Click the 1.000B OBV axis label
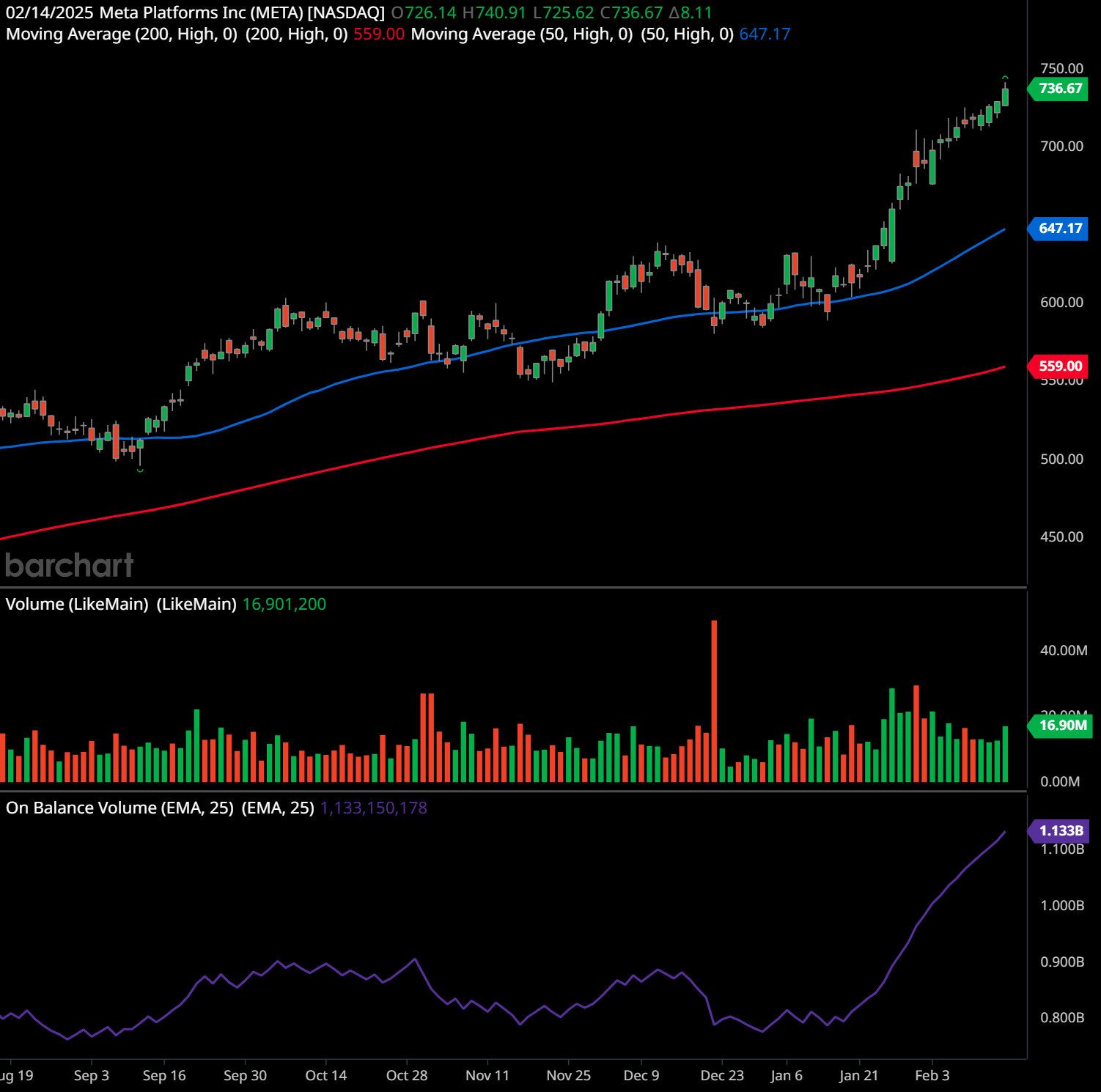 (x=1062, y=905)
